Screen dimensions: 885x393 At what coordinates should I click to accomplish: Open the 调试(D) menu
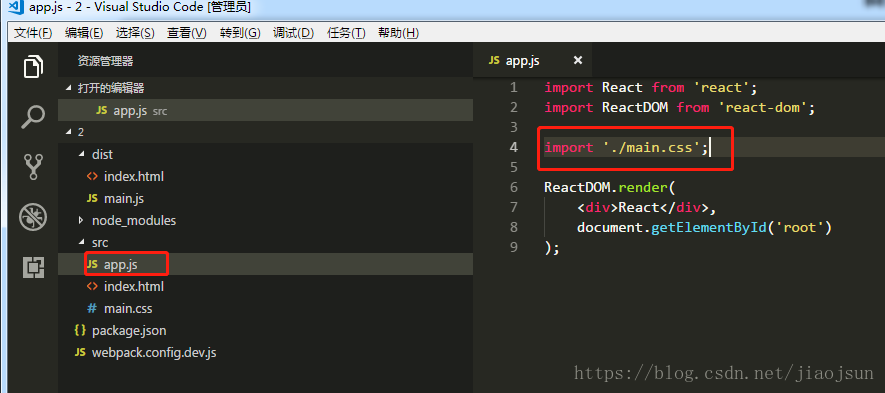tap(293, 33)
